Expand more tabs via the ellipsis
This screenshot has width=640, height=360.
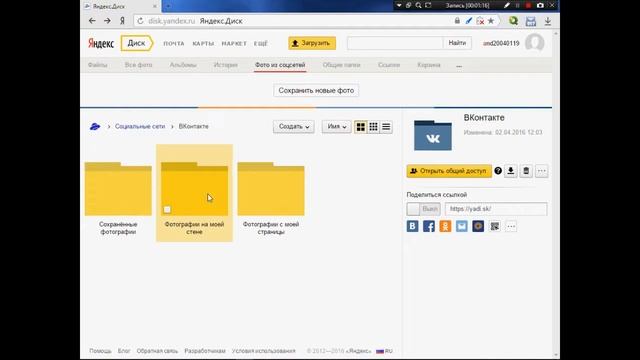459,66
